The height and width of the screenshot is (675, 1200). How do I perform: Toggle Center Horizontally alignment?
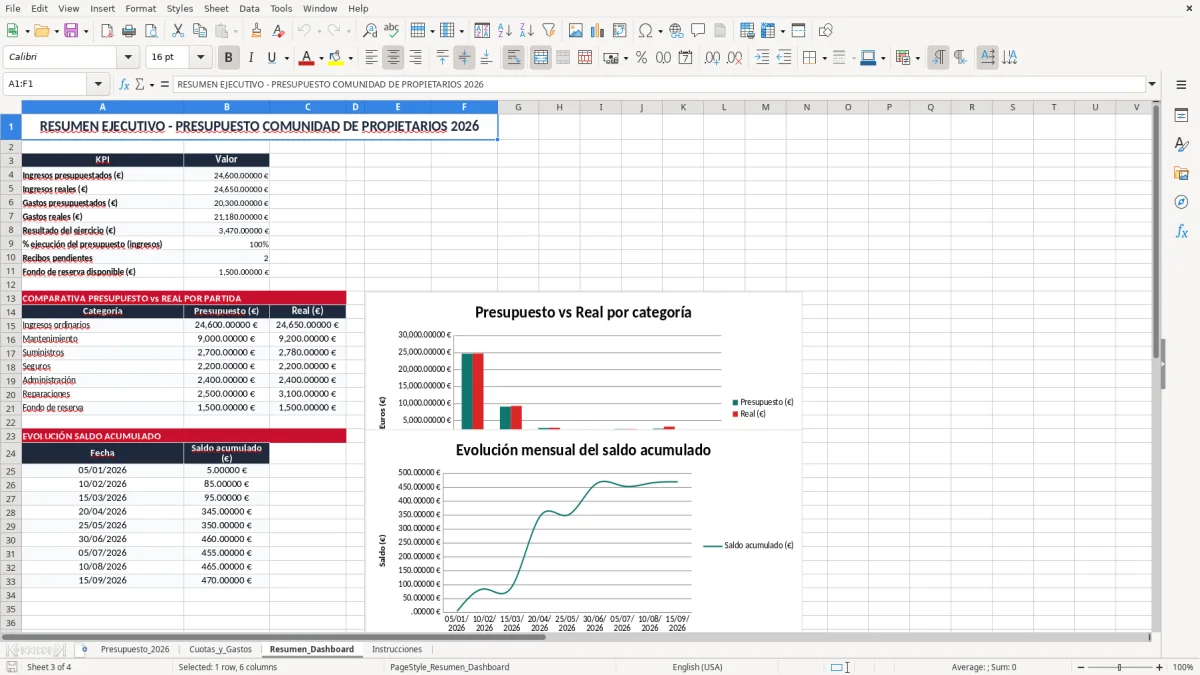tap(393, 58)
